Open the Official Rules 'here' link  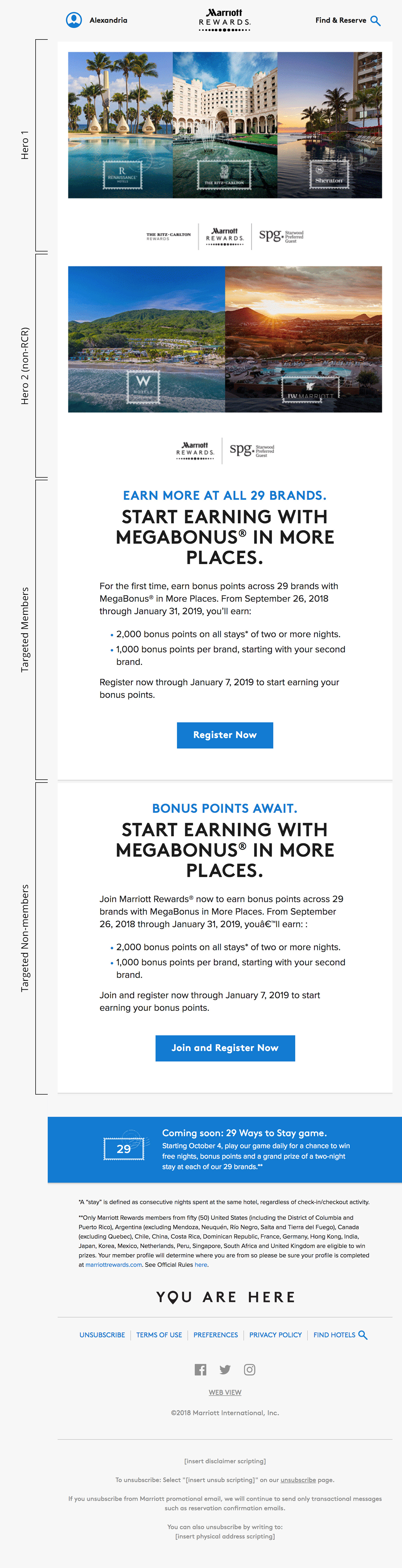pos(201,1264)
